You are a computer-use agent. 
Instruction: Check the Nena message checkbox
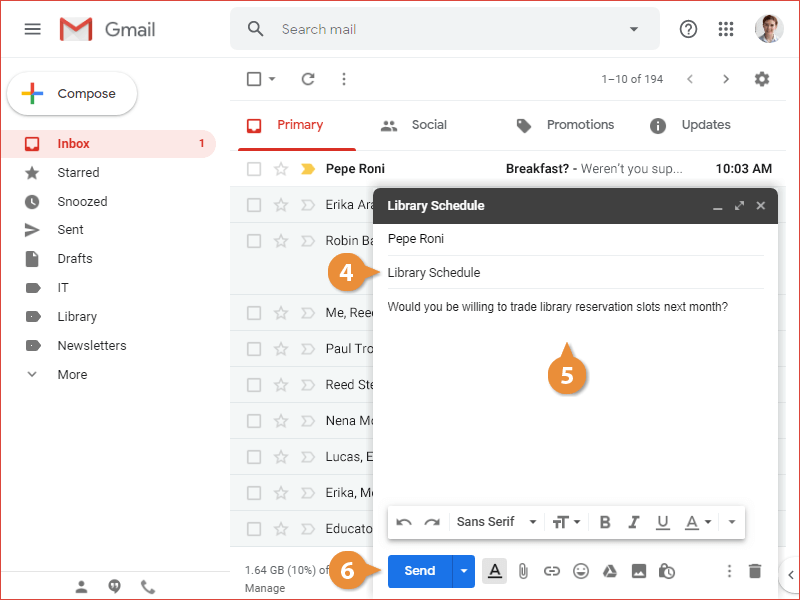254,421
